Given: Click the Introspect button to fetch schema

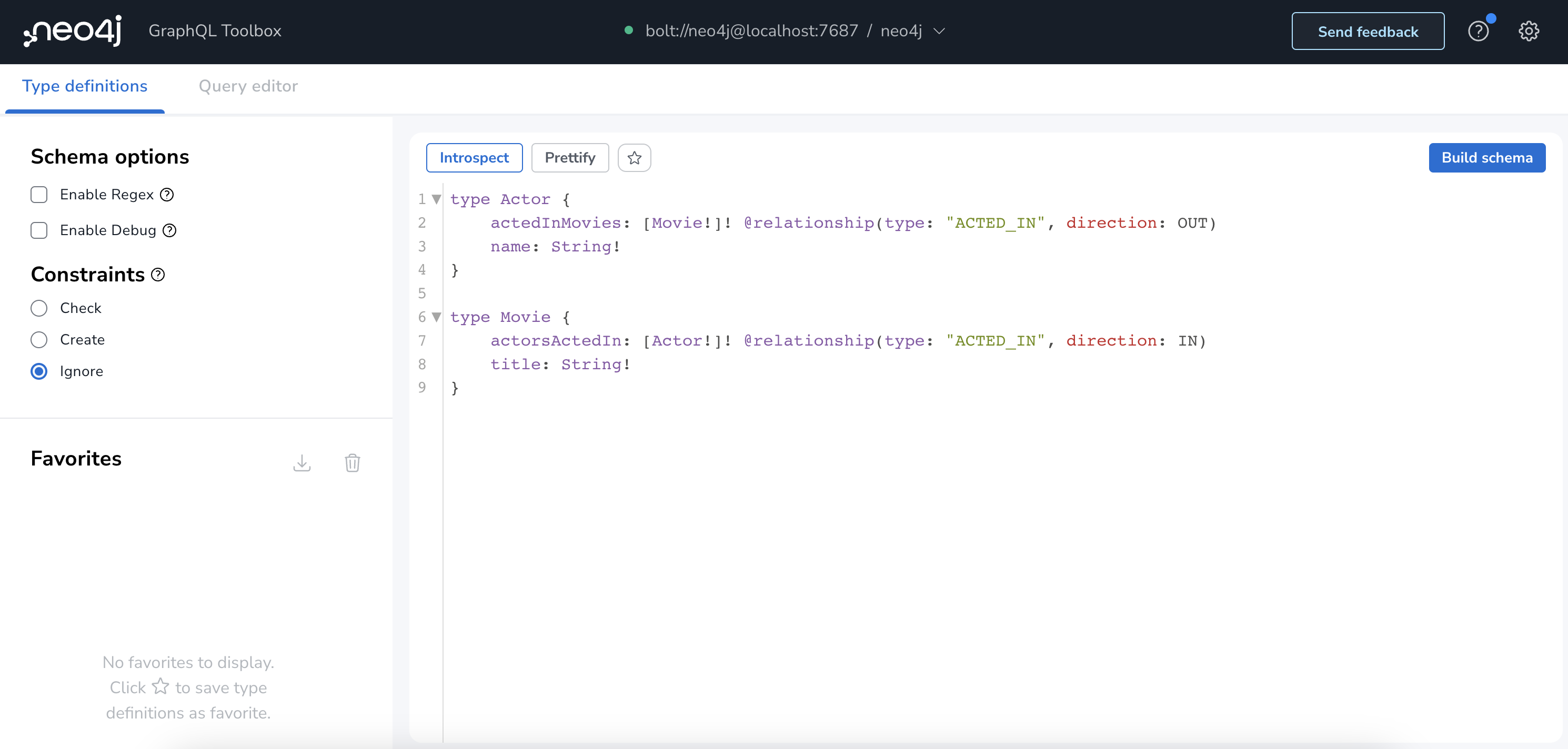Looking at the screenshot, I should (x=475, y=157).
